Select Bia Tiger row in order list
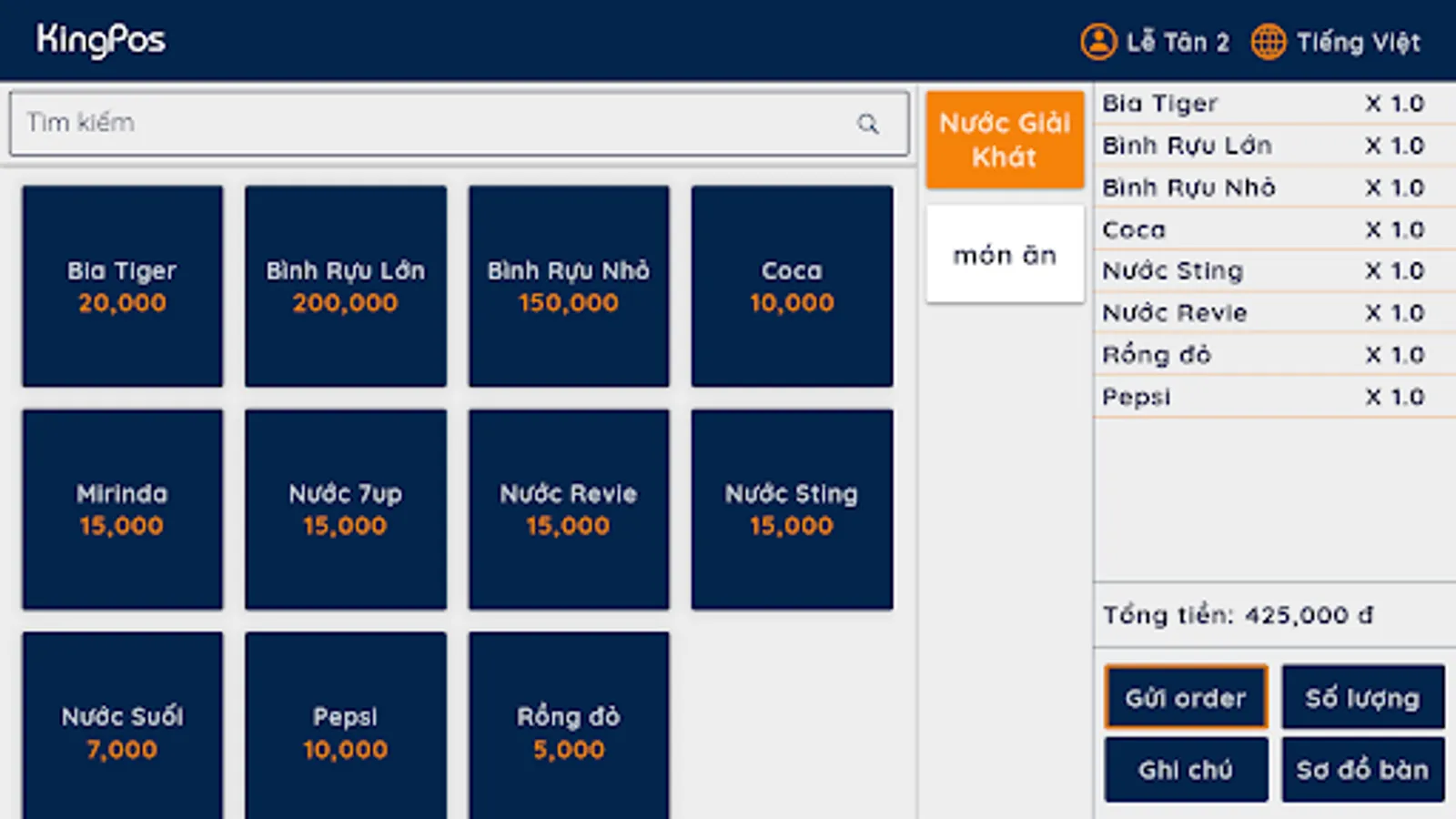 click(x=1274, y=104)
